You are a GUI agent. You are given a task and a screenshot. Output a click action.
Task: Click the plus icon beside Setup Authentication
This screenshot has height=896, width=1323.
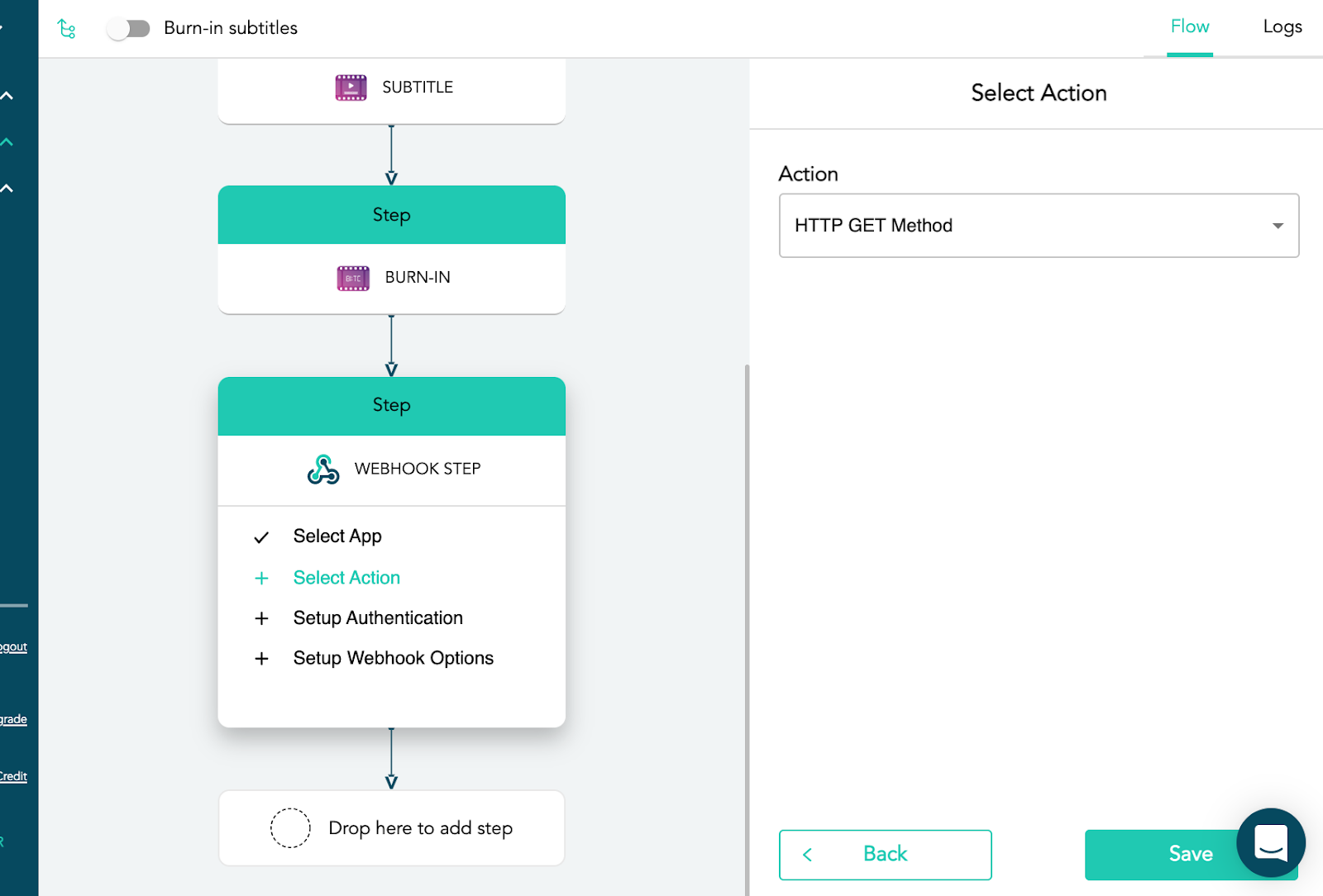261,619
